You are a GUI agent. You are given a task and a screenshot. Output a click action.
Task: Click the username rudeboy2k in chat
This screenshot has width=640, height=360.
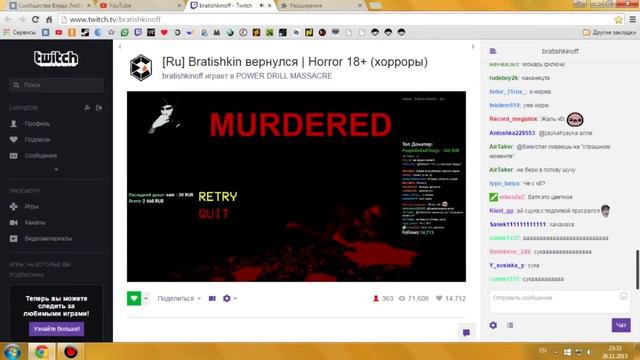pos(504,78)
